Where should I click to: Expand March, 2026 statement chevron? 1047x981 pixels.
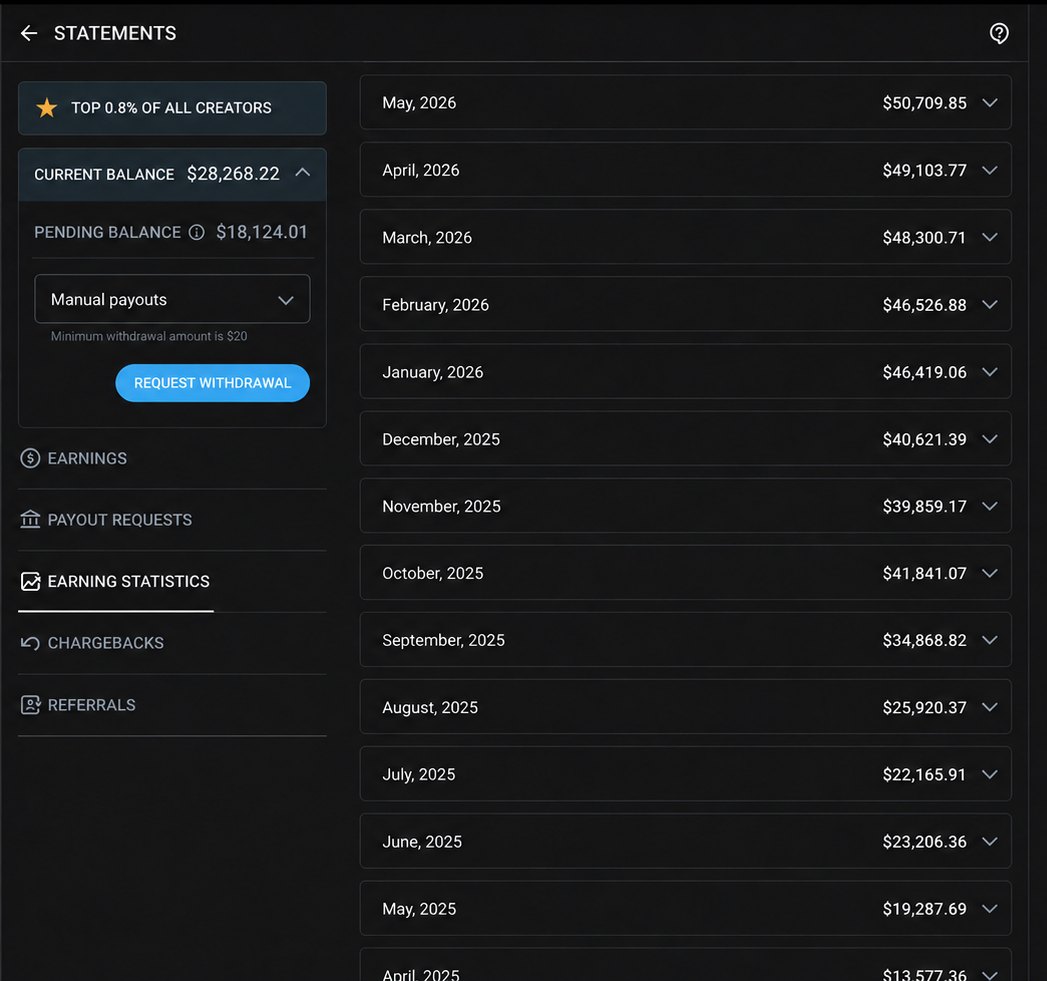(990, 237)
